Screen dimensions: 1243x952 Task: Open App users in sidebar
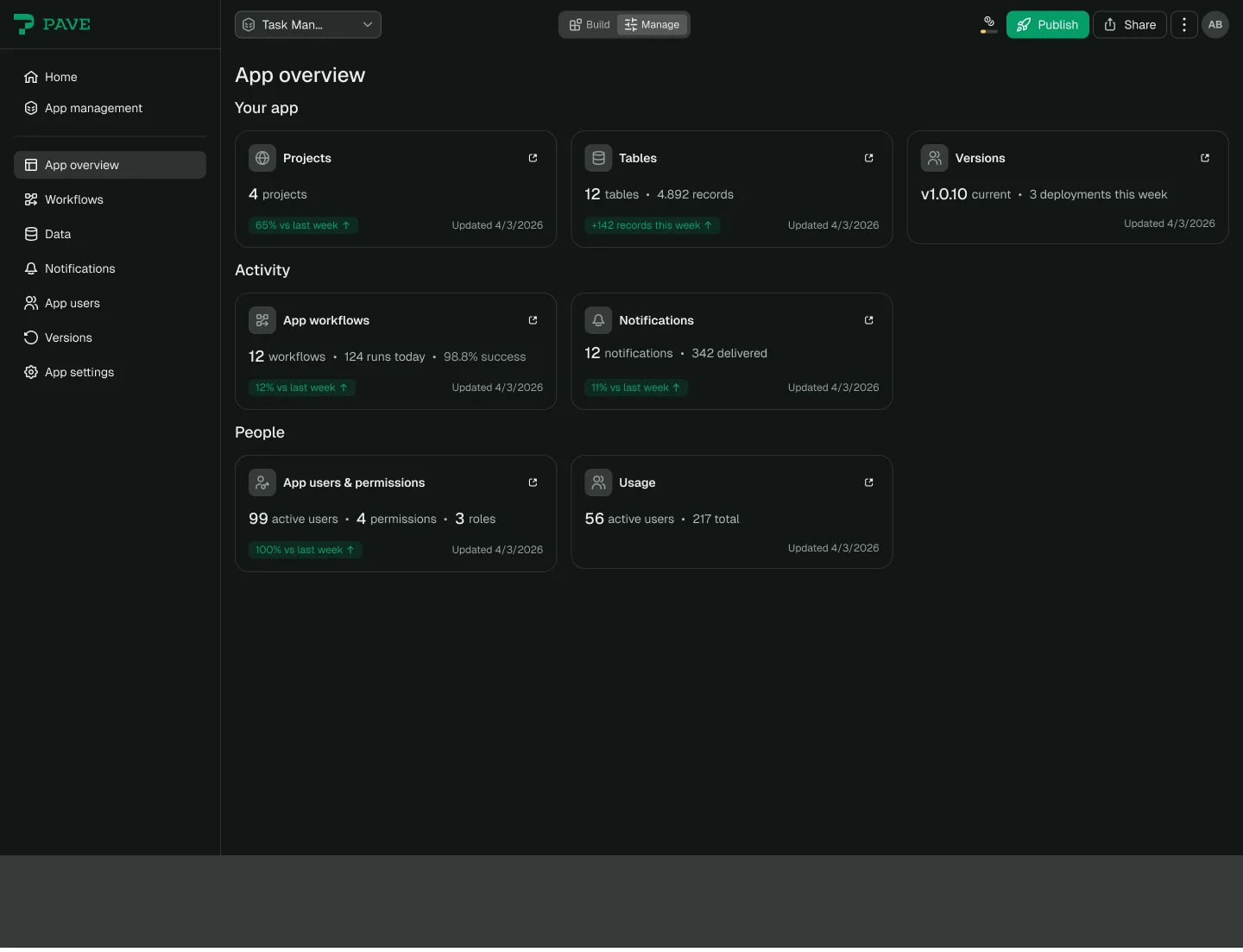pos(110,303)
